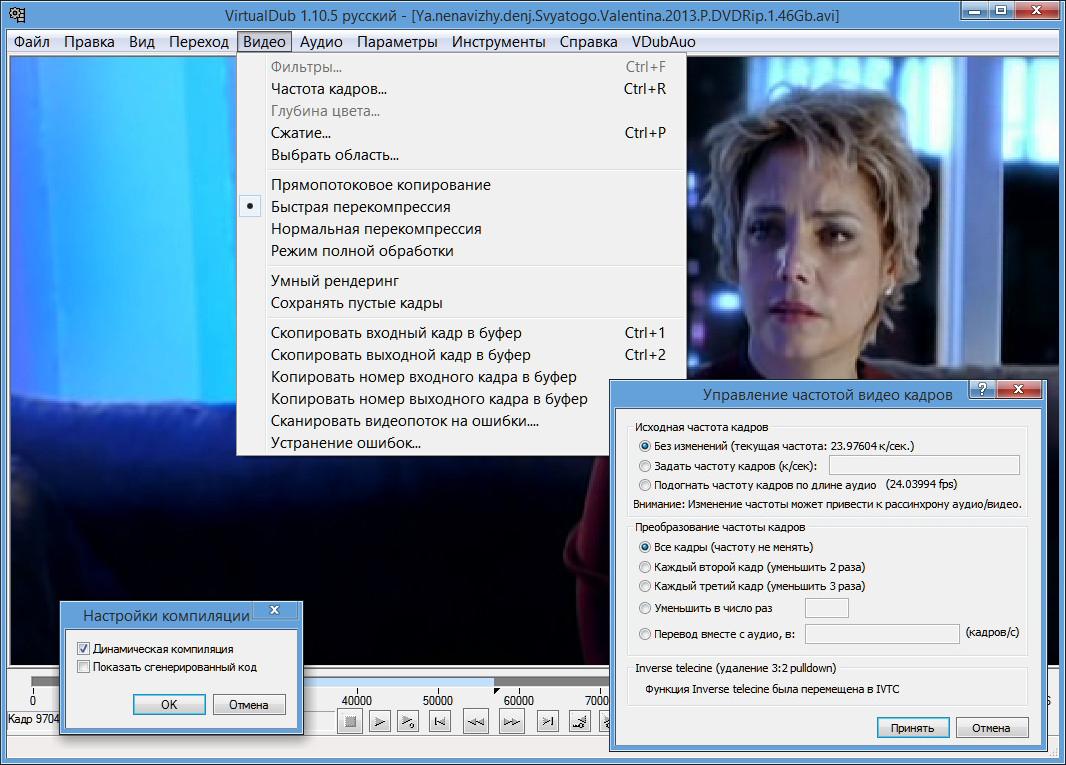Choose Задать частоту кадров (к/сек)
Screen dimensions: 1066x765
click(644, 466)
